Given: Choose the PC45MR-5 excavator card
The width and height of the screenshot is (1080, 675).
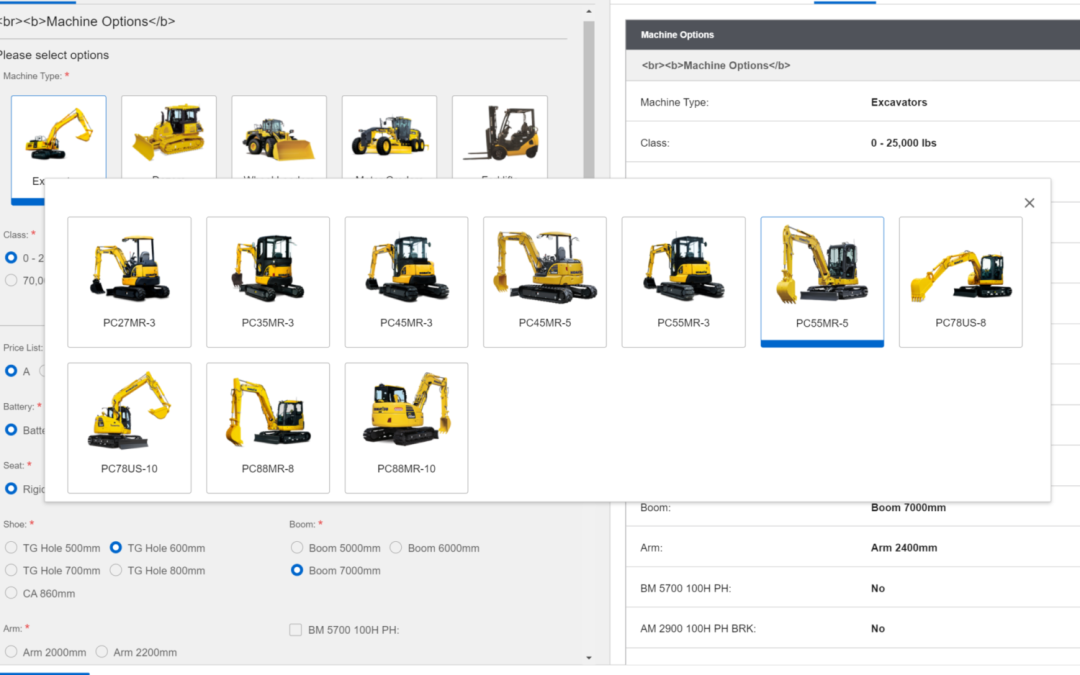Looking at the screenshot, I should (x=545, y=282).
